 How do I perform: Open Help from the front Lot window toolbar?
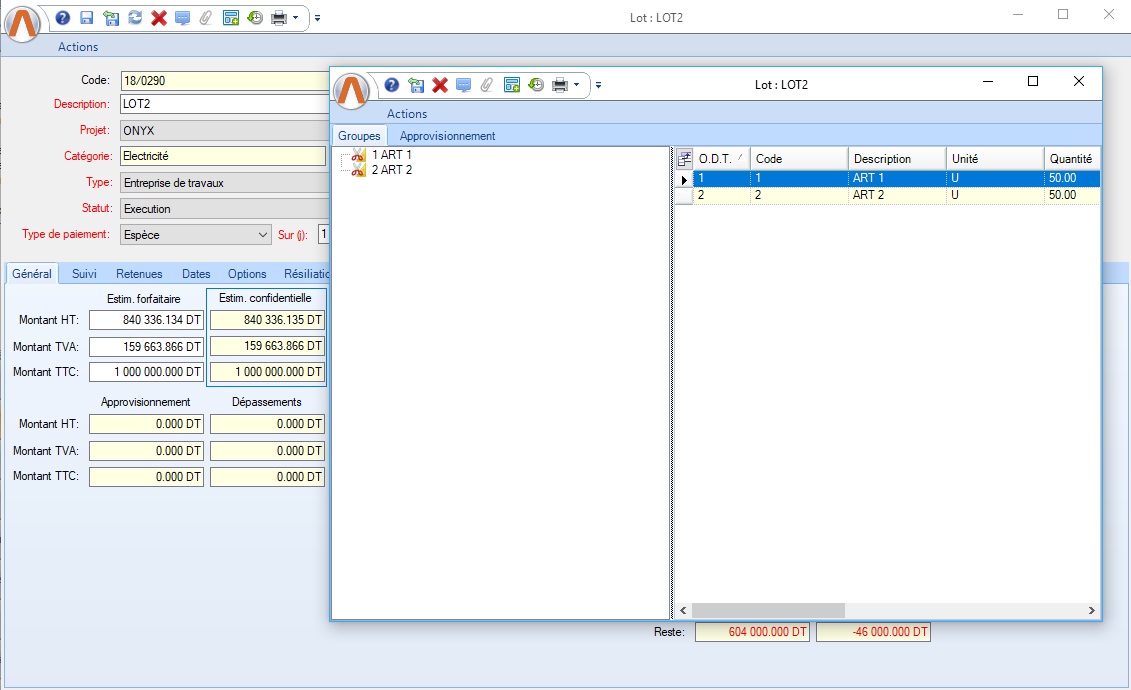point(392,85)
